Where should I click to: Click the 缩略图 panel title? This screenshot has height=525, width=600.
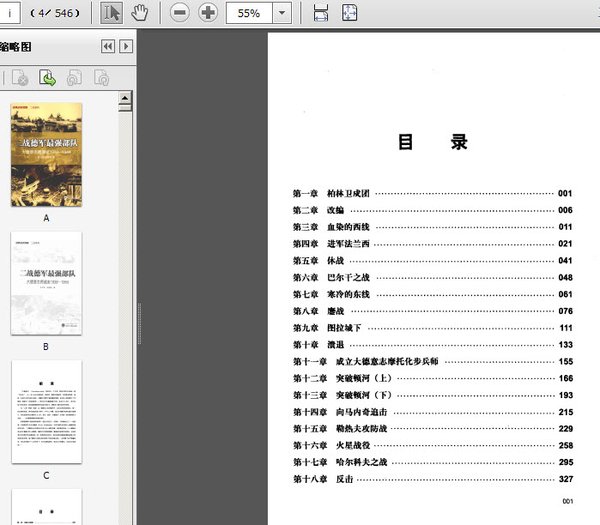15,47
